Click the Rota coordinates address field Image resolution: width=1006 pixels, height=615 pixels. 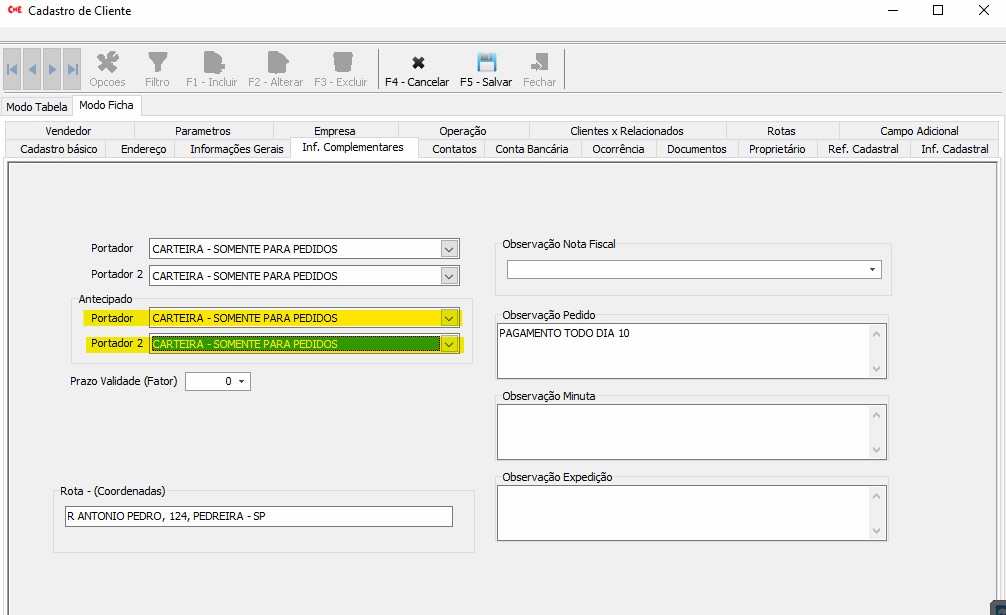click(x=257, y=516)
